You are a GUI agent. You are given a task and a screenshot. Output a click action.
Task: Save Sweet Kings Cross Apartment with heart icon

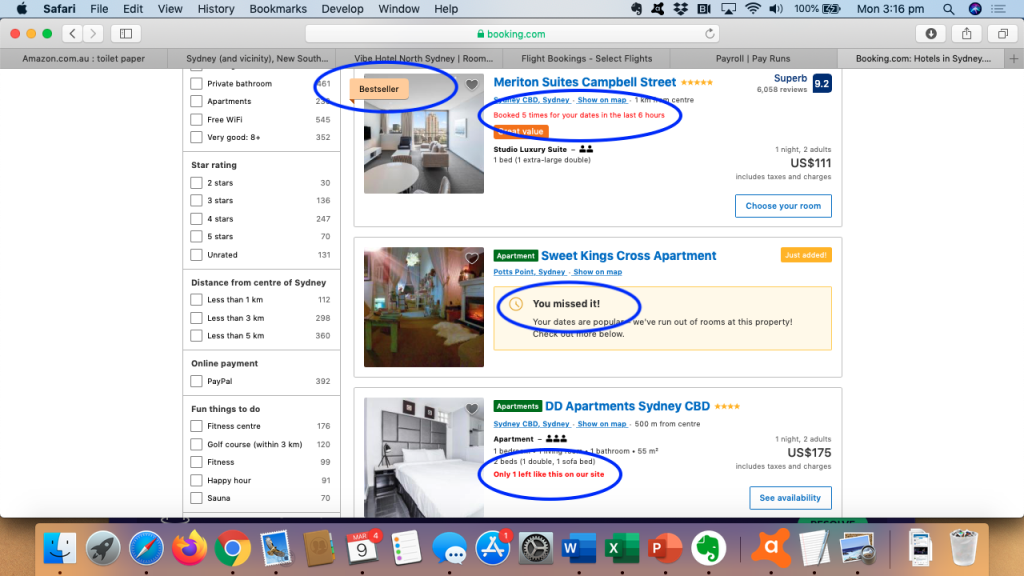coord(472,257)
